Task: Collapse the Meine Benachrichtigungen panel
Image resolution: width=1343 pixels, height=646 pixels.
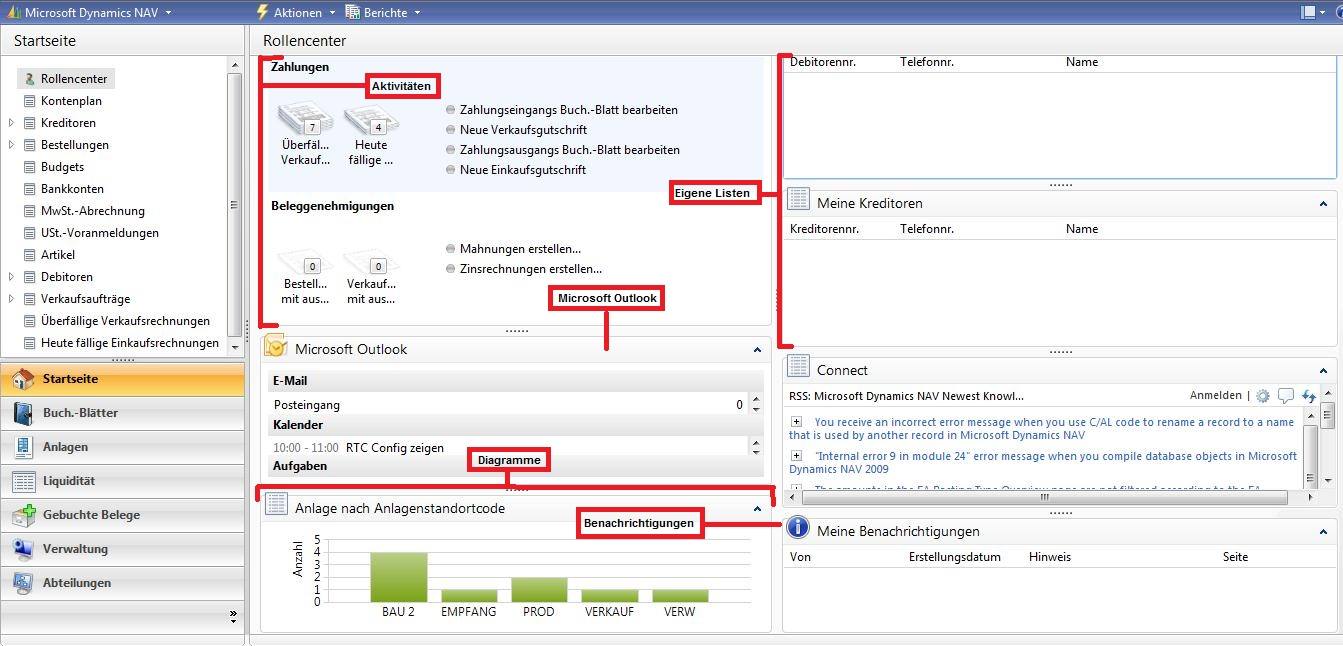Action: 1323,532
